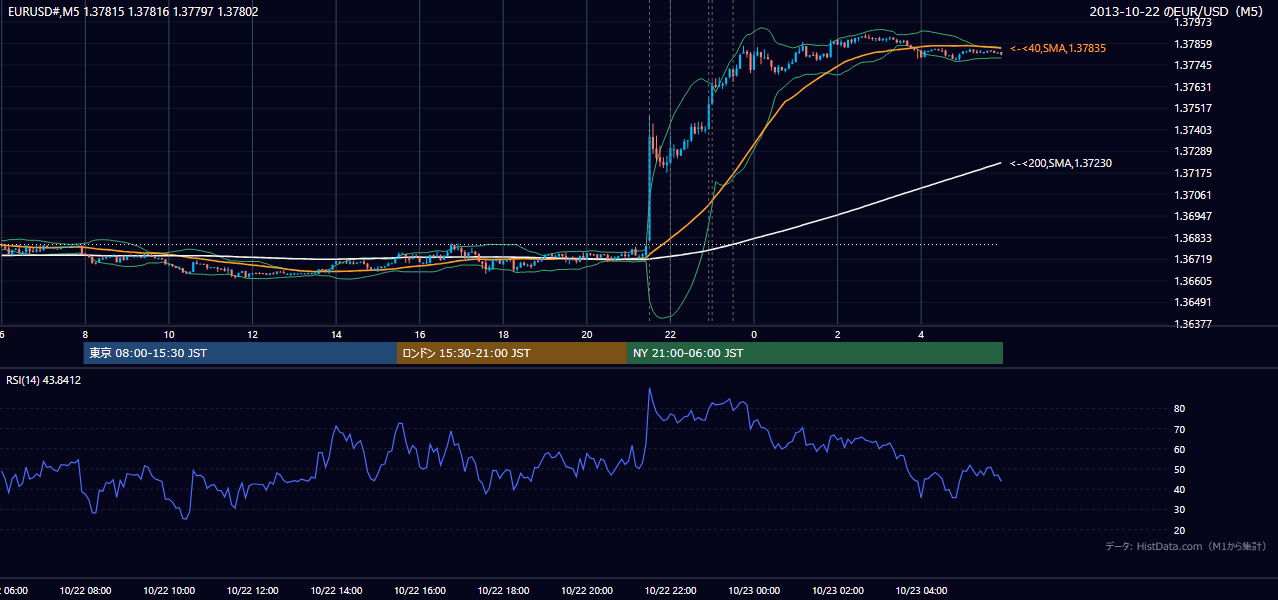1278x600 pixels.
Task: Click RSI scale level 60
Action: [x=1179, y=449]
